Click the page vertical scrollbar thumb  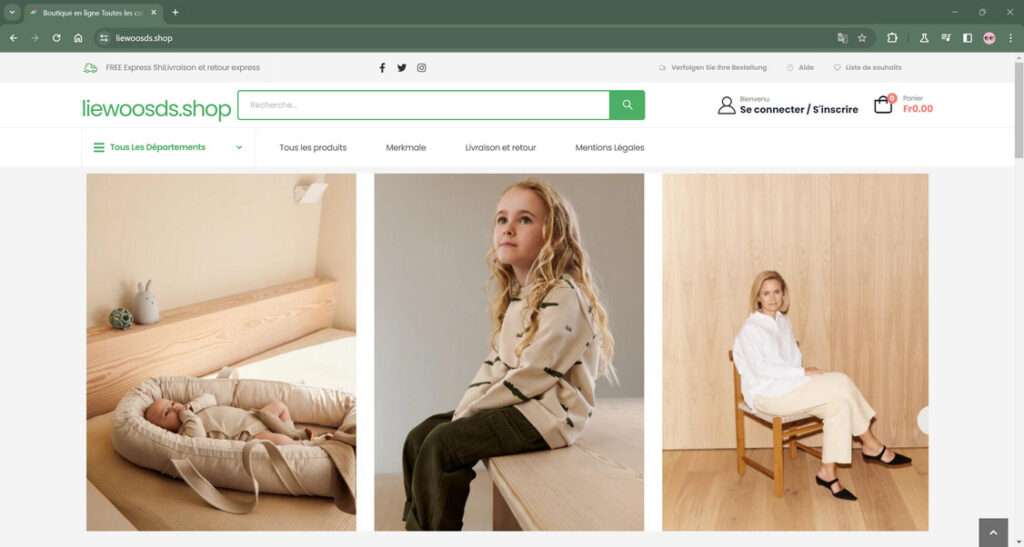(1019, 110)
